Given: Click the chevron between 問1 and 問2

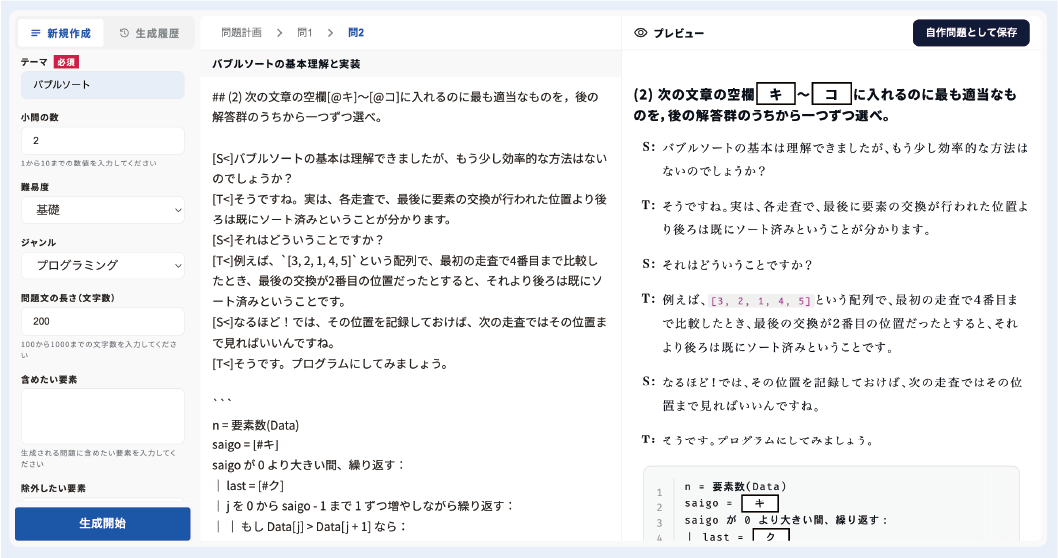Looking at the screenshot, I should point(331,32).
